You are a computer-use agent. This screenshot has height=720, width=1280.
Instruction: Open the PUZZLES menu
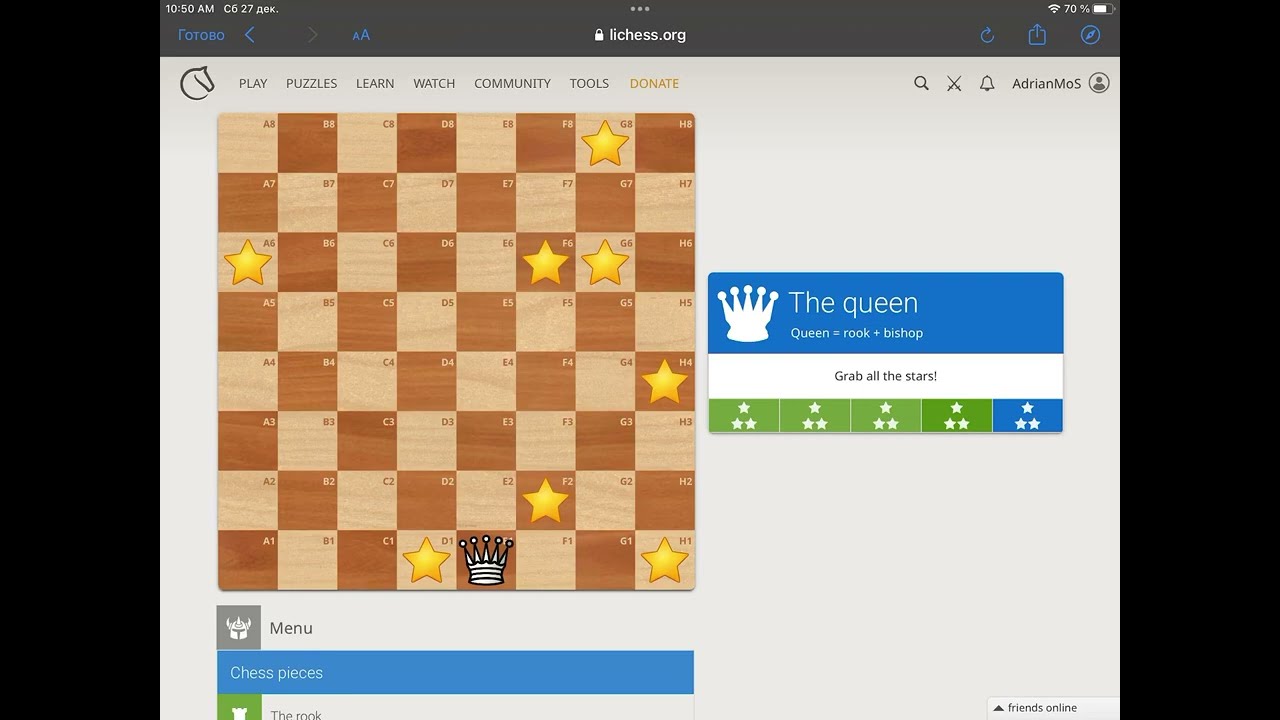[311, 83]
